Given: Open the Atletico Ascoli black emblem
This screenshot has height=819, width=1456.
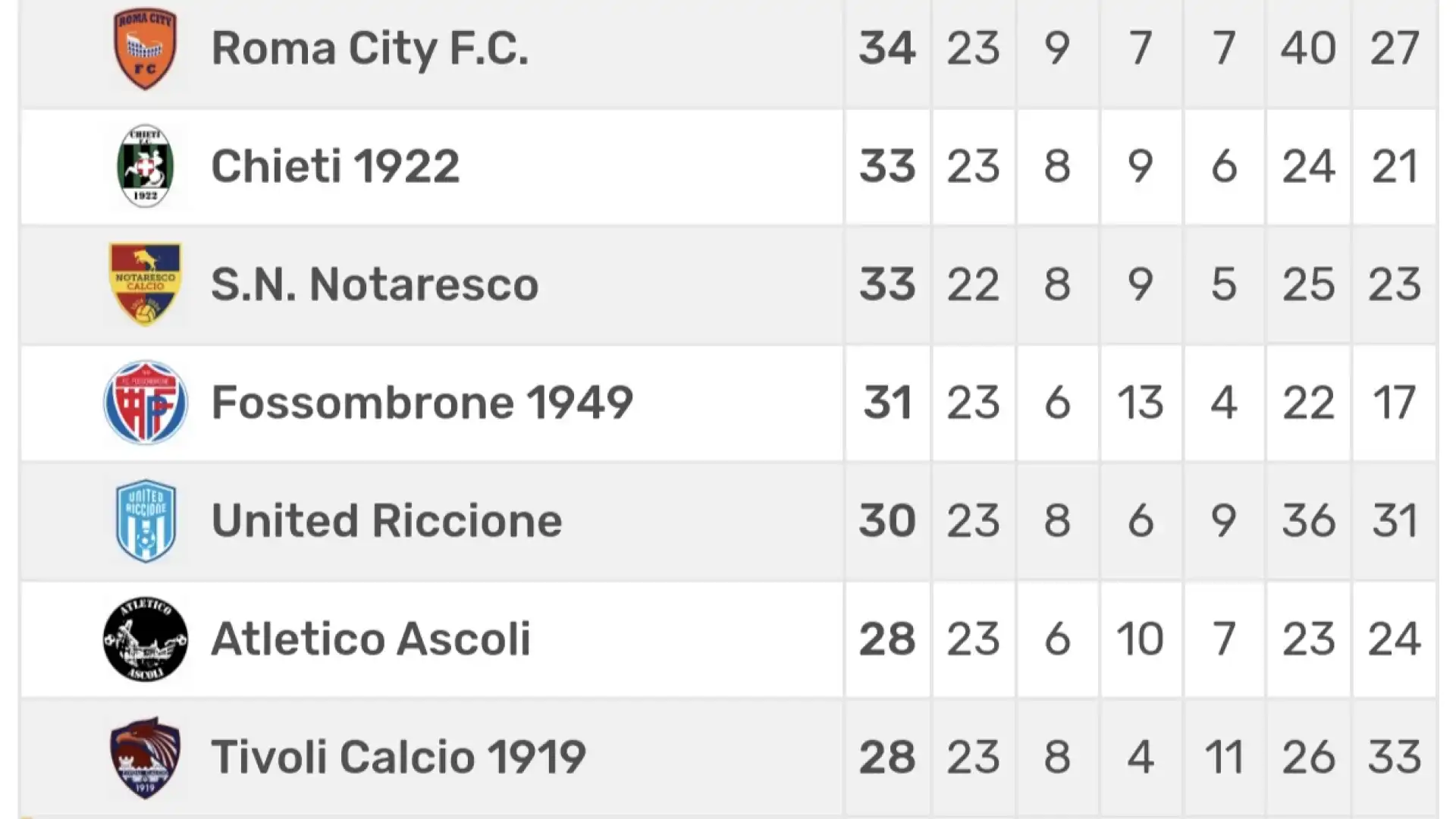Looking at the screenshot, I should point(145,639).
